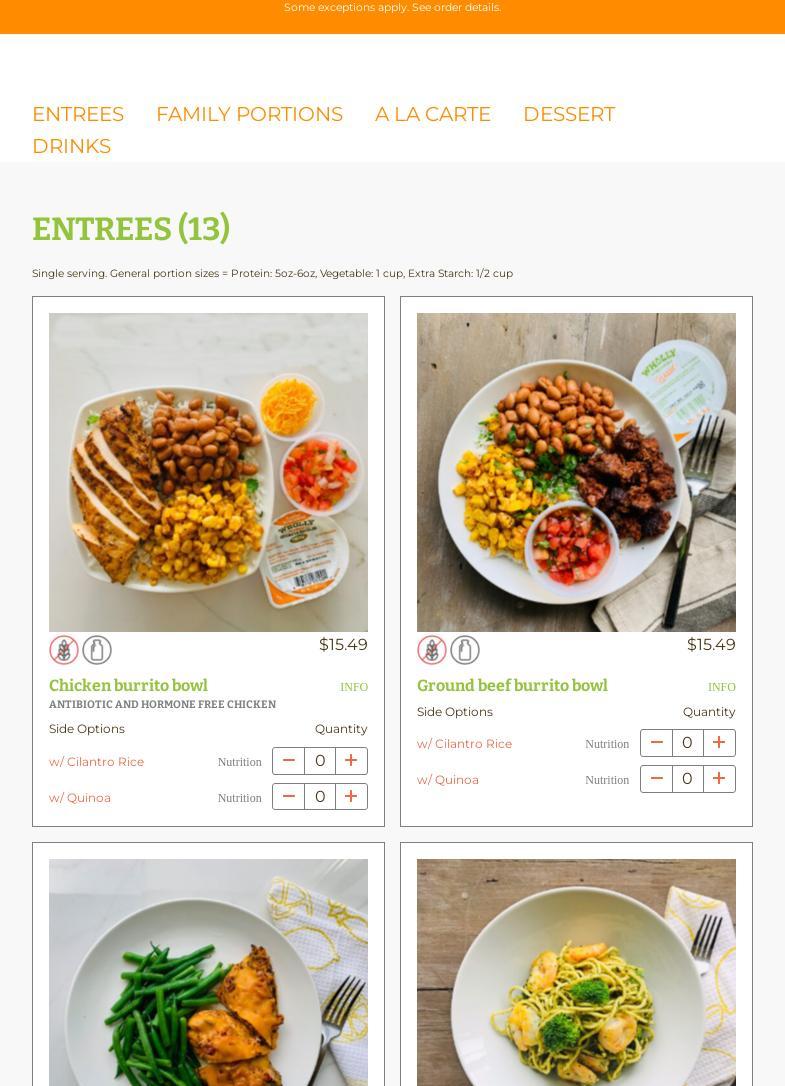The width and height of the screenshot is (785, 1086).
Task: Open INFO for Ground beef burrito bowl
Action: pos(721,687)
